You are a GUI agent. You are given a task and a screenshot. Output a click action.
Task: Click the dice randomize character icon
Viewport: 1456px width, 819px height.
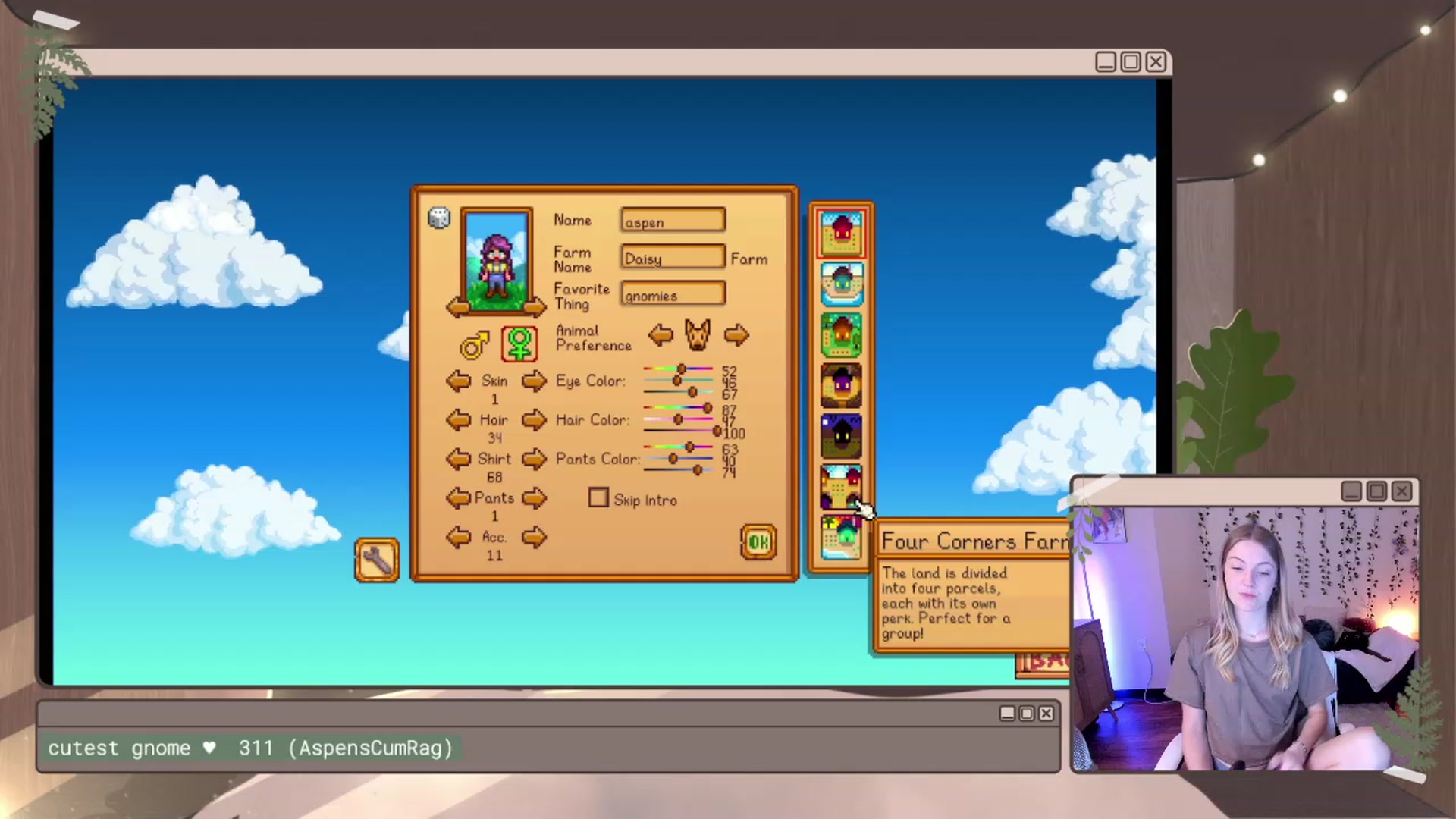(439, 218)
